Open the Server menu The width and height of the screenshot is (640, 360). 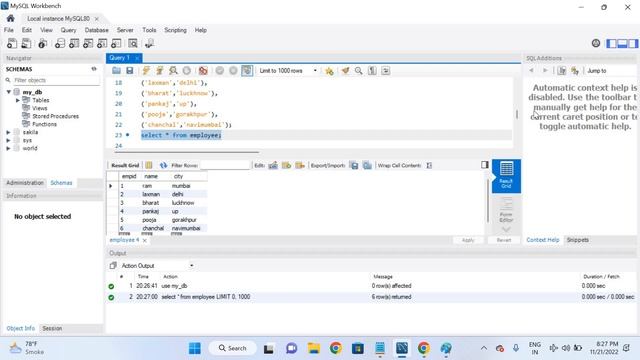tap(125, 30)
